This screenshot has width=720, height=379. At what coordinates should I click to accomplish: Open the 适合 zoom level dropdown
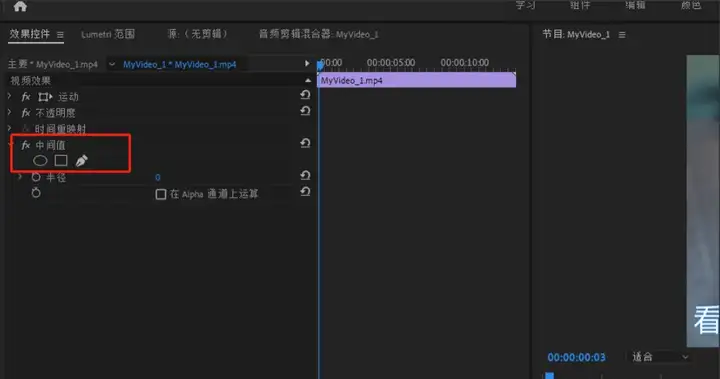659,357
